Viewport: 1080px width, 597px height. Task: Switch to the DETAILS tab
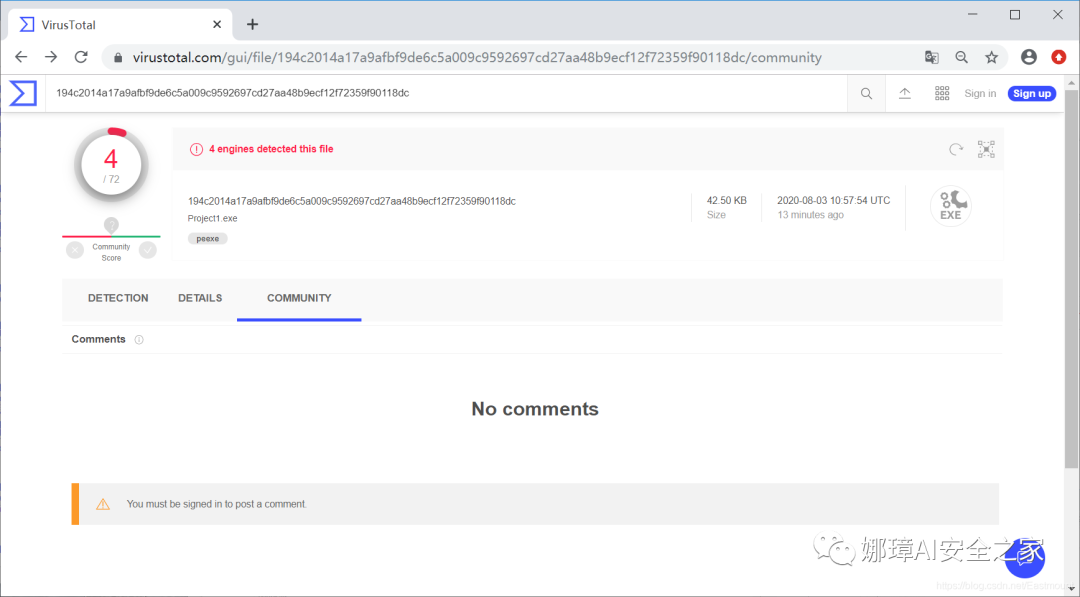coord(200,298)
